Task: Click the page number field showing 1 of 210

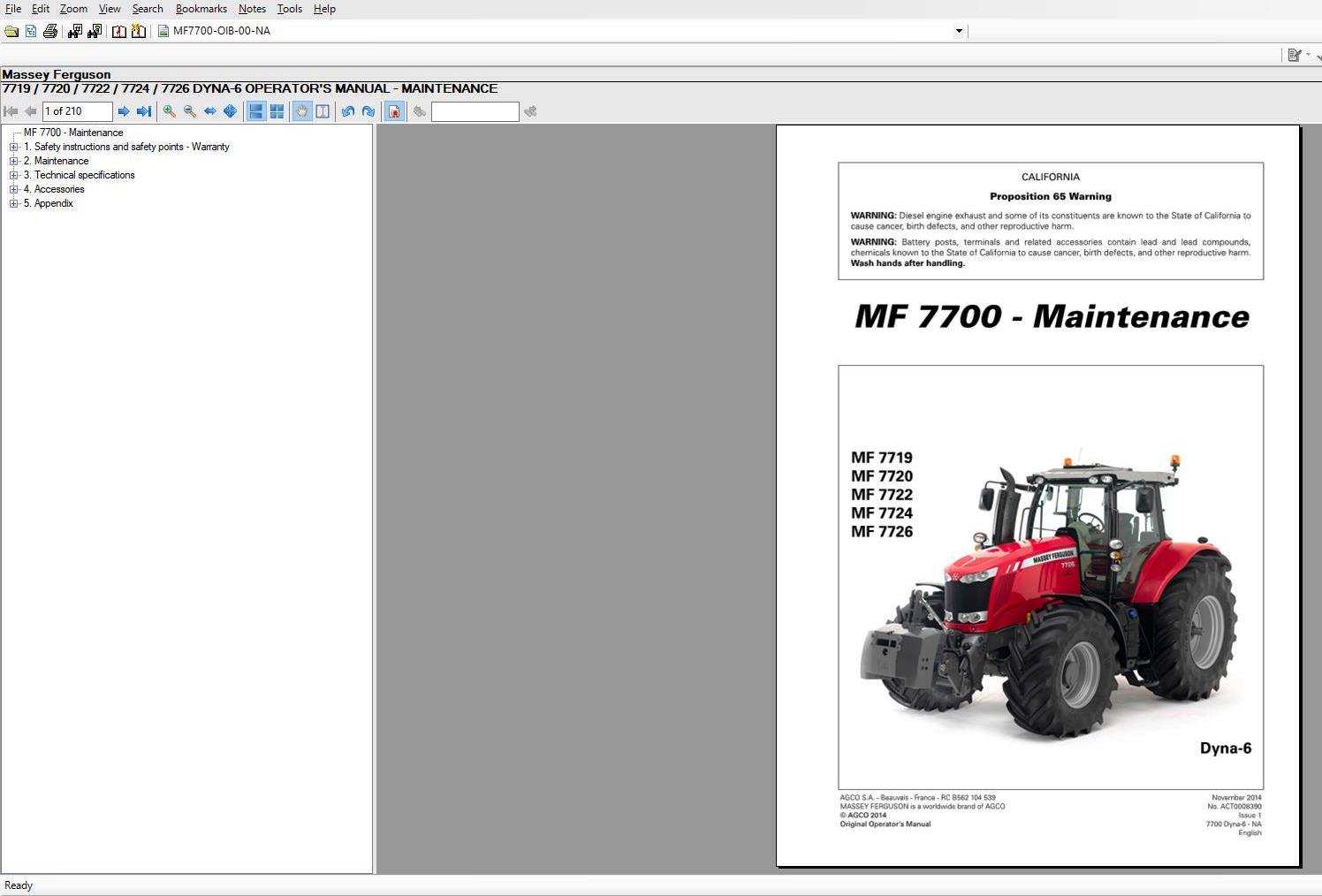Action: coord(78,111)
